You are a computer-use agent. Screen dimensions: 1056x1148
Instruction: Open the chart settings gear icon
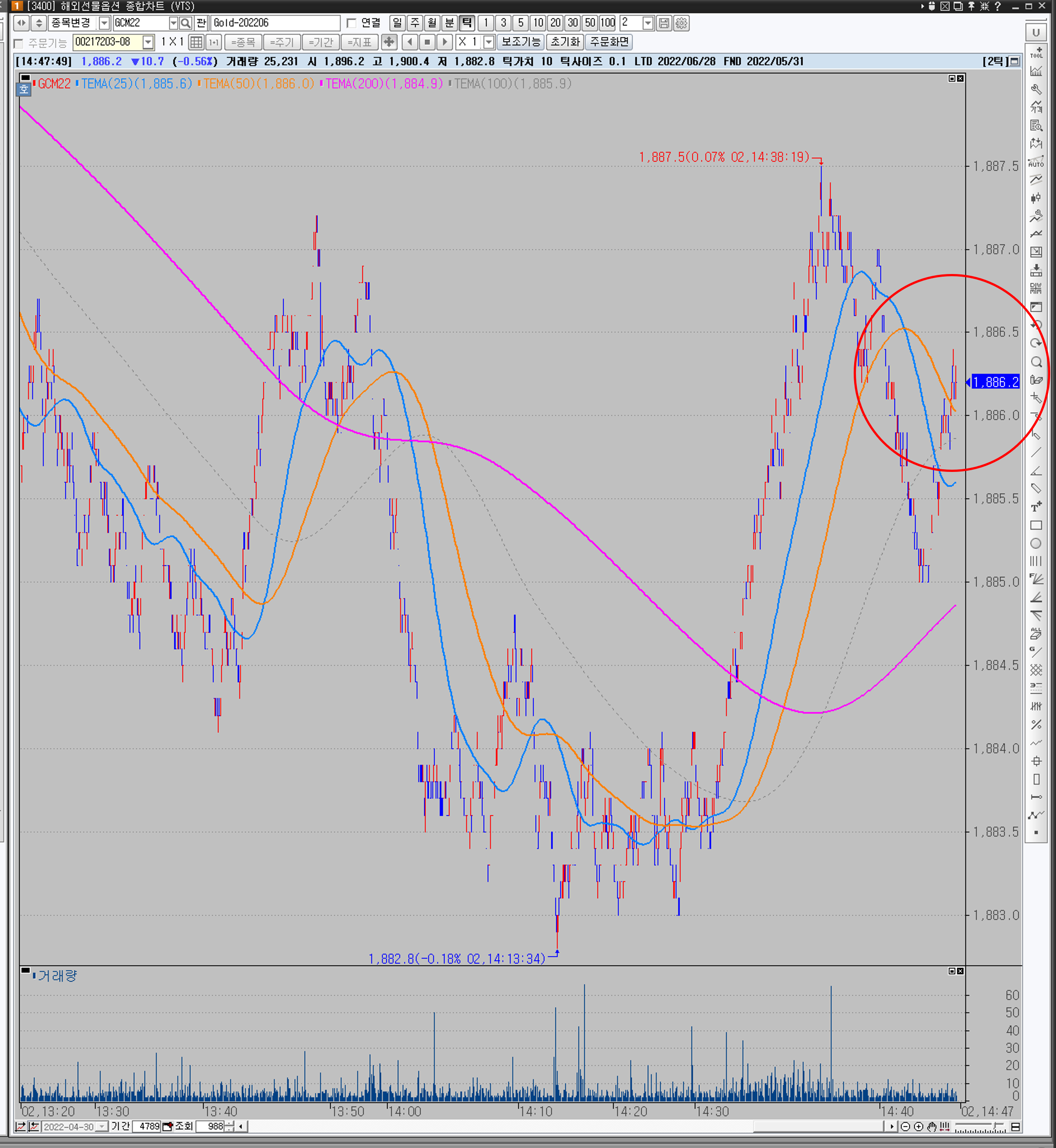coord(681,23)
